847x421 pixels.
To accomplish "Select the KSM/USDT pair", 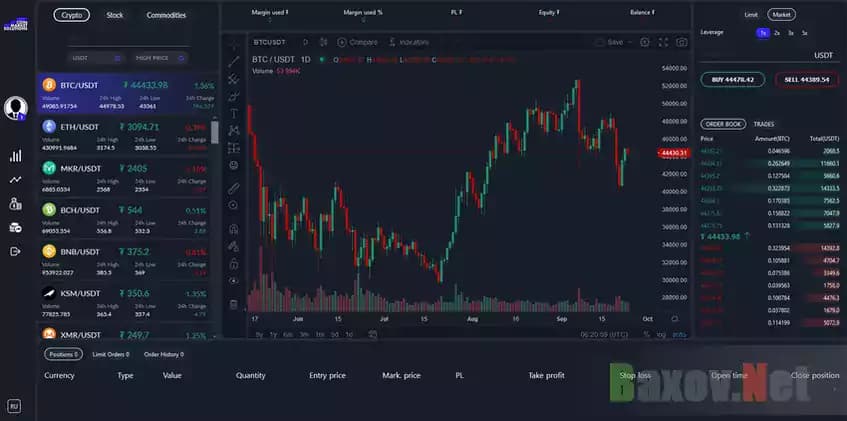I will [x=125, y=301].
